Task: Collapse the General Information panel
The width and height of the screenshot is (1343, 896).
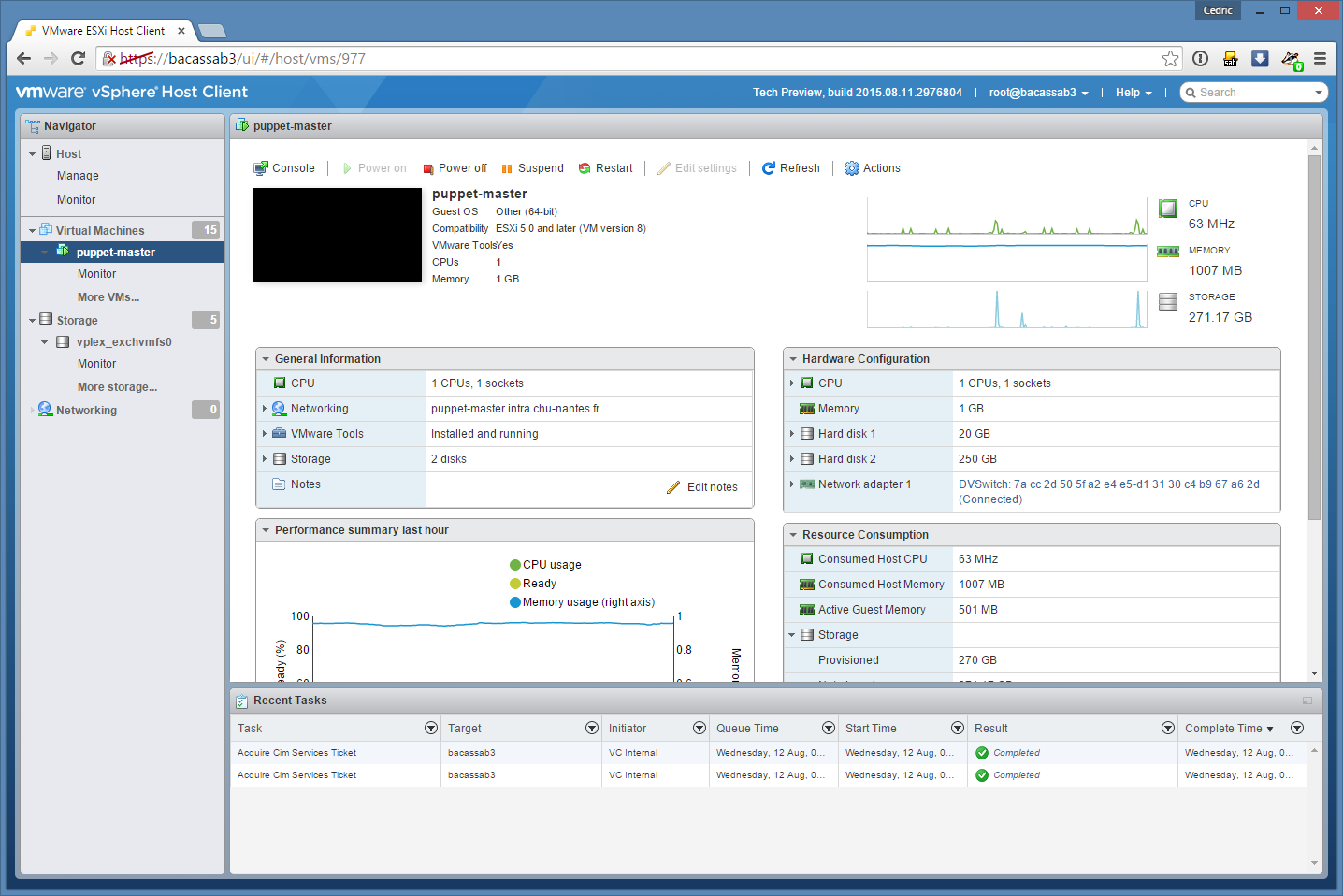Action: click(266, 359)
